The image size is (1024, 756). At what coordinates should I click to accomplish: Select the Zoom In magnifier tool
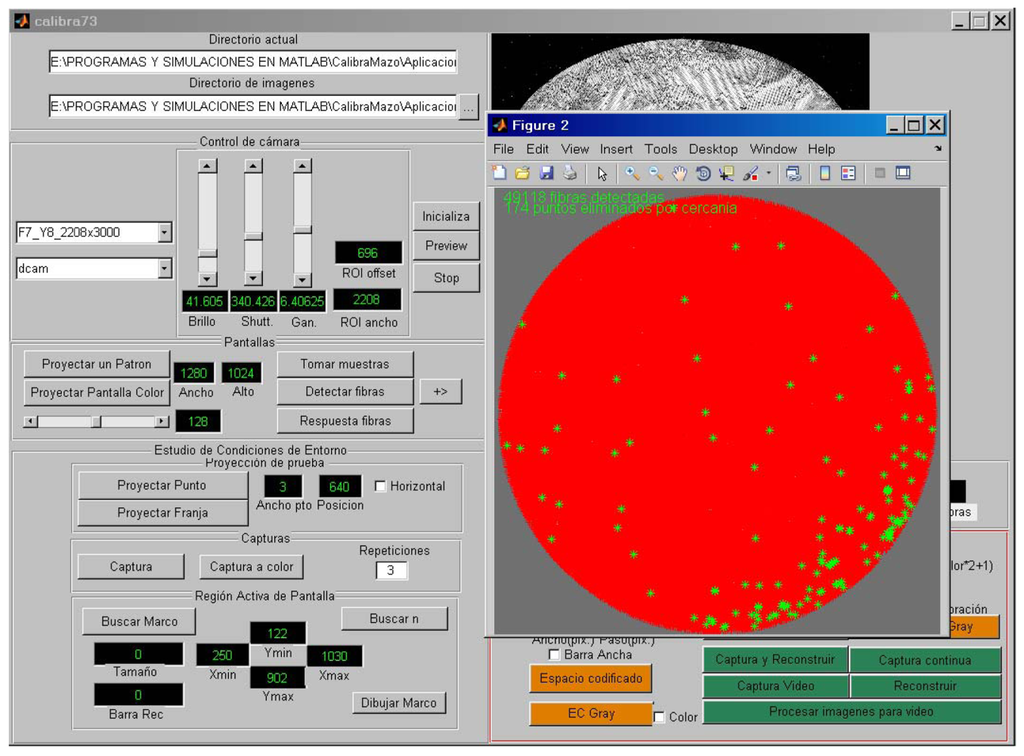[632, 173]
